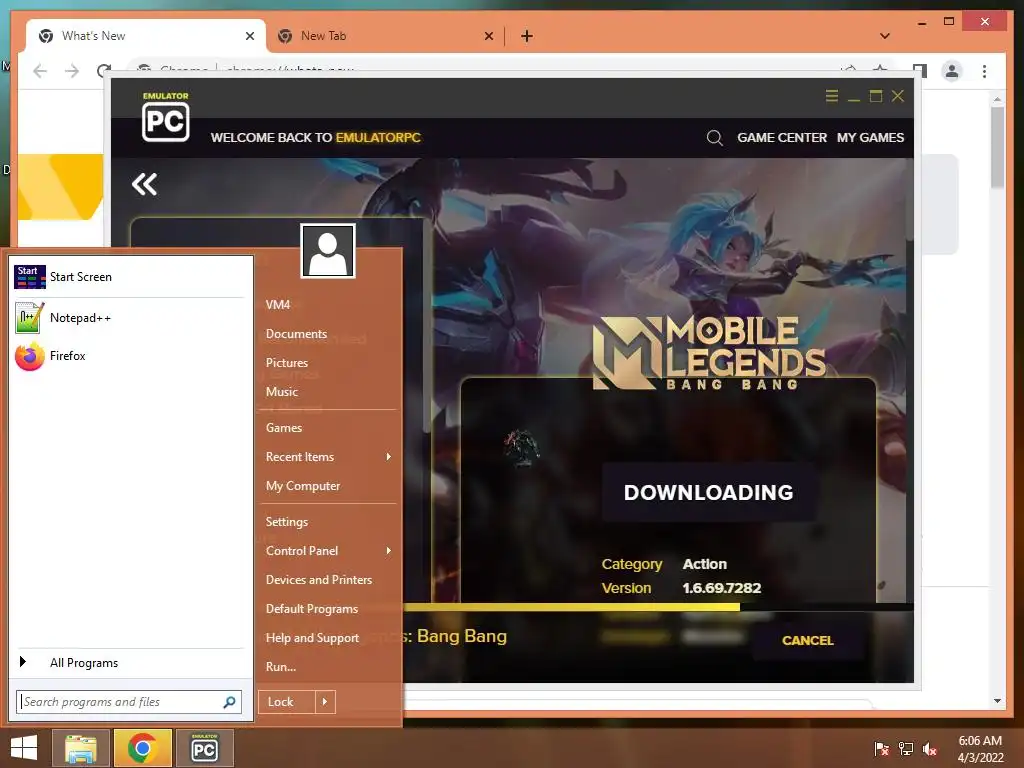The width and height of the screenshot is (1024, 768).
Task: Open GAME CENTER in EmulatorPC
Action: 782,138
